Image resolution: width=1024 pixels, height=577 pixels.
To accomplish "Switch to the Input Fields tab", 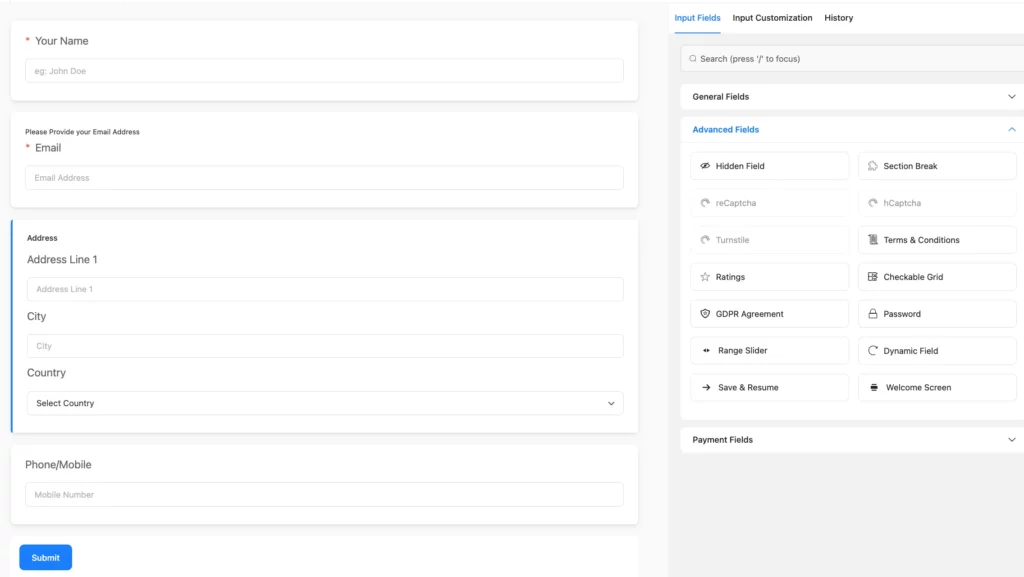I will click(697, 18).
